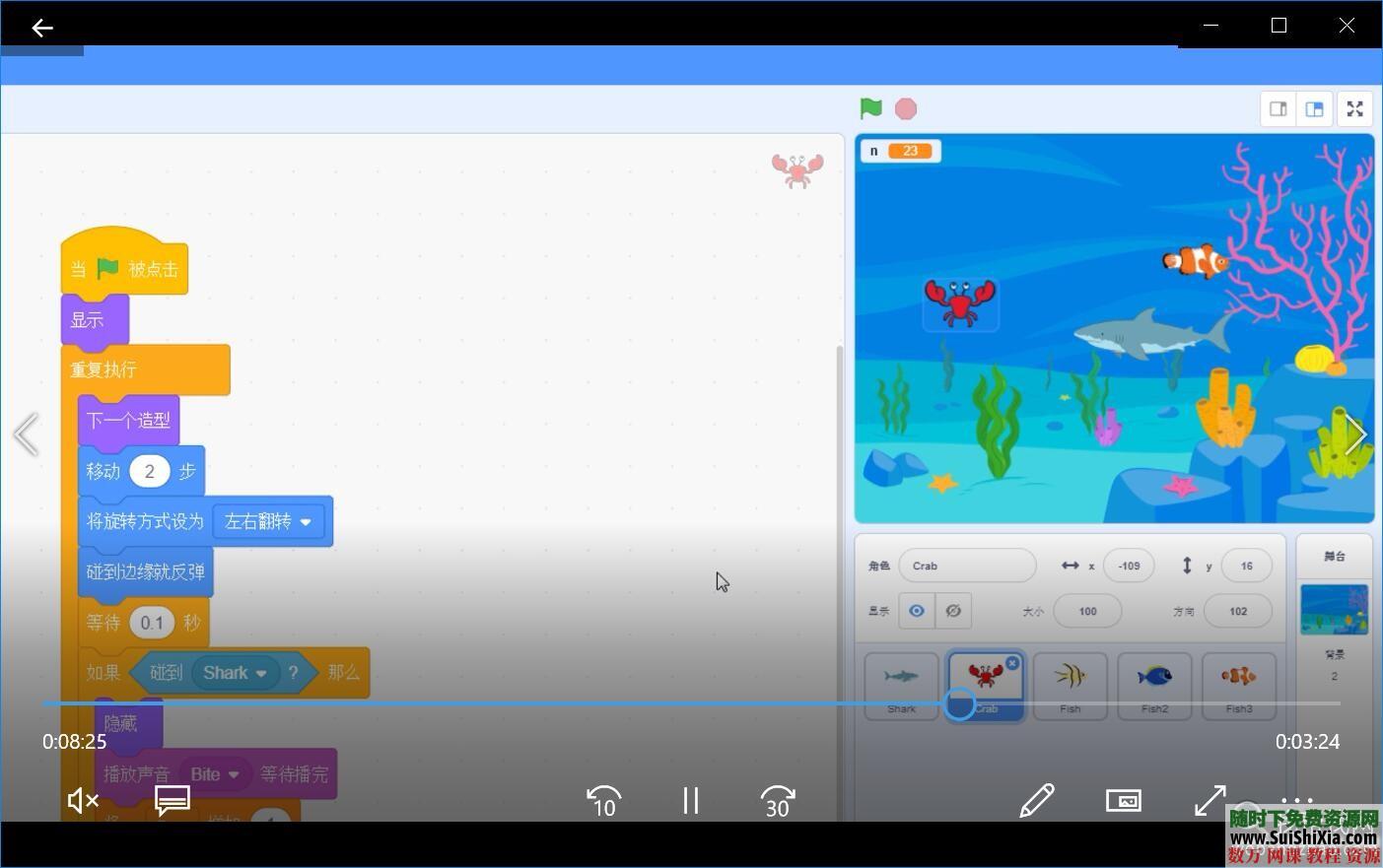Unmute the video with speaker icon
Screen dimensions: 1383x868
point(82,801)
